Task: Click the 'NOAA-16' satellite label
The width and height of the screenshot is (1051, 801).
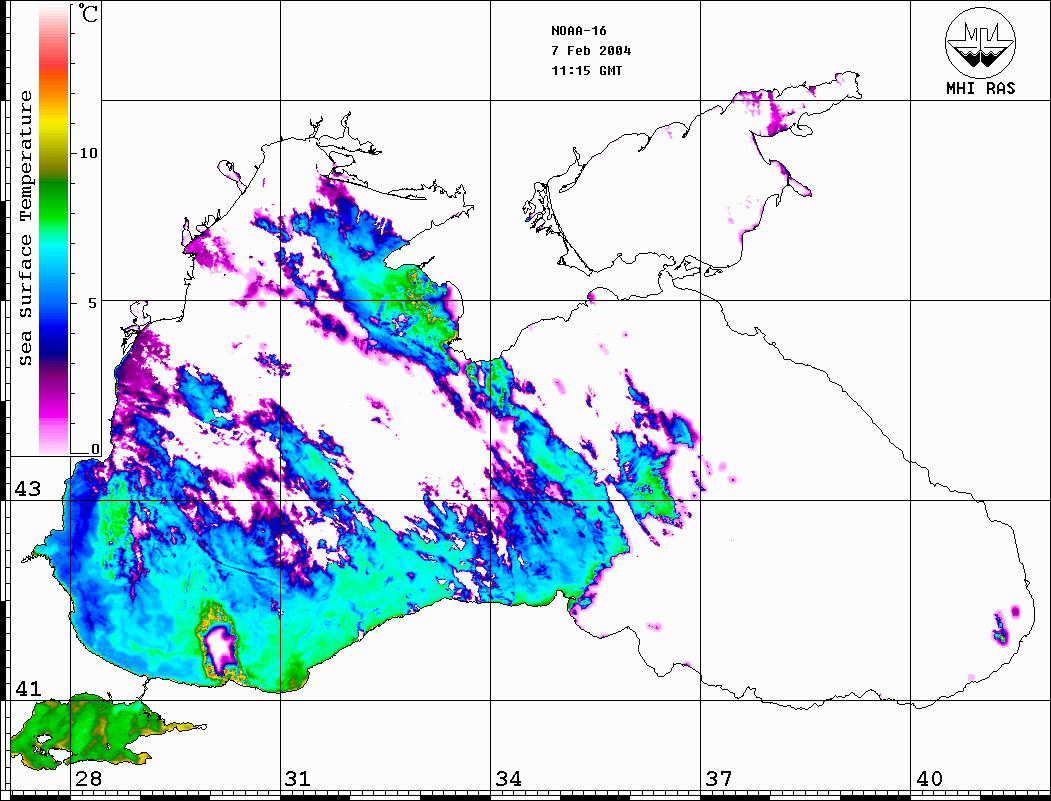Action: pos(579,31)
